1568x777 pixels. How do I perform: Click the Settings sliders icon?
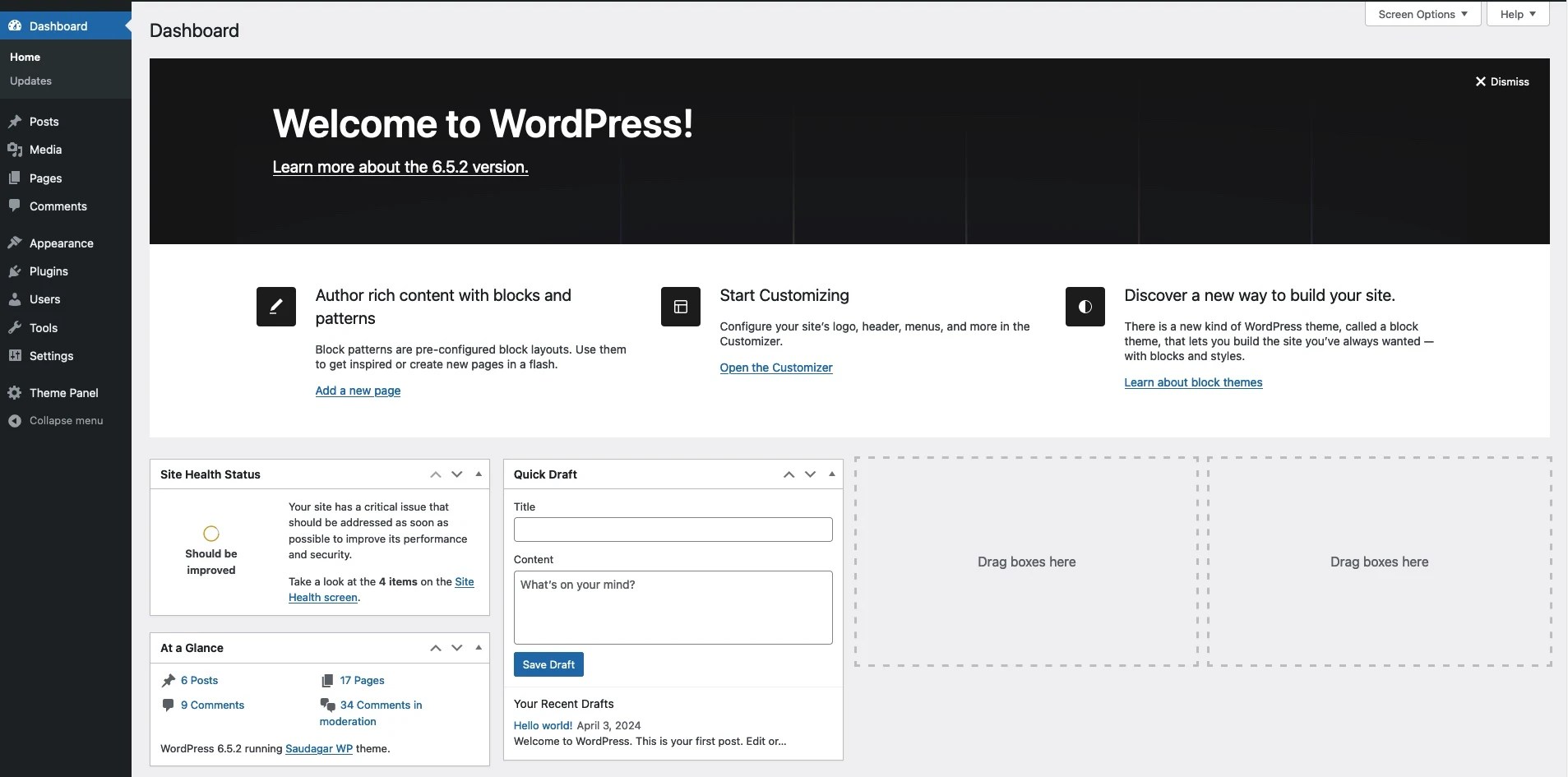point(14,355)
